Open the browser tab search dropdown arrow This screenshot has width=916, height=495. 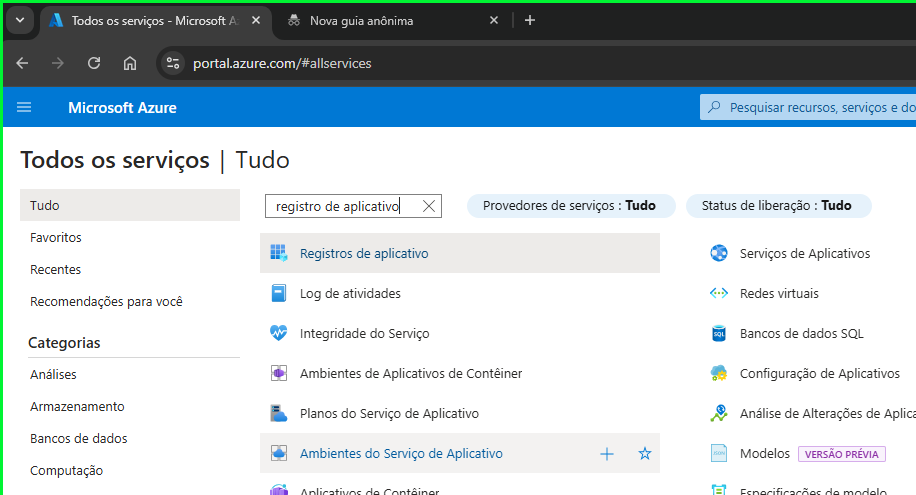coord(20,20)
